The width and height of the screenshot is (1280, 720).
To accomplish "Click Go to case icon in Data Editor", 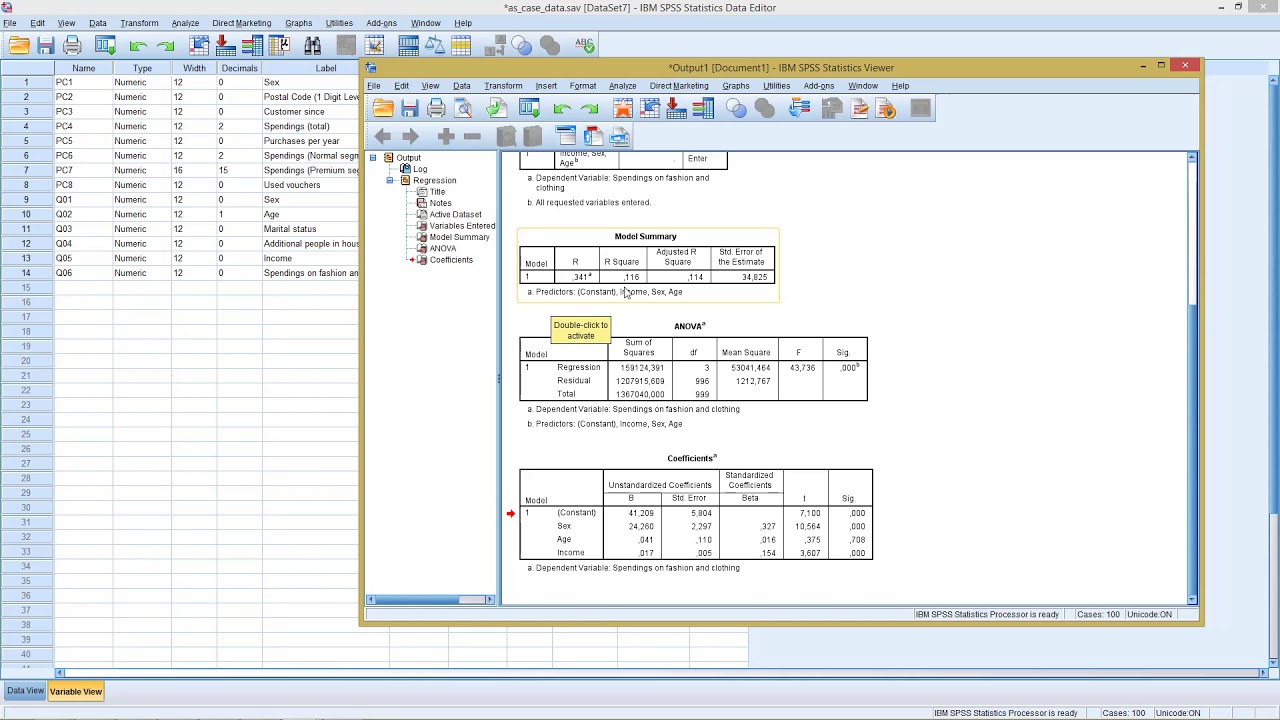I will 199,45.
